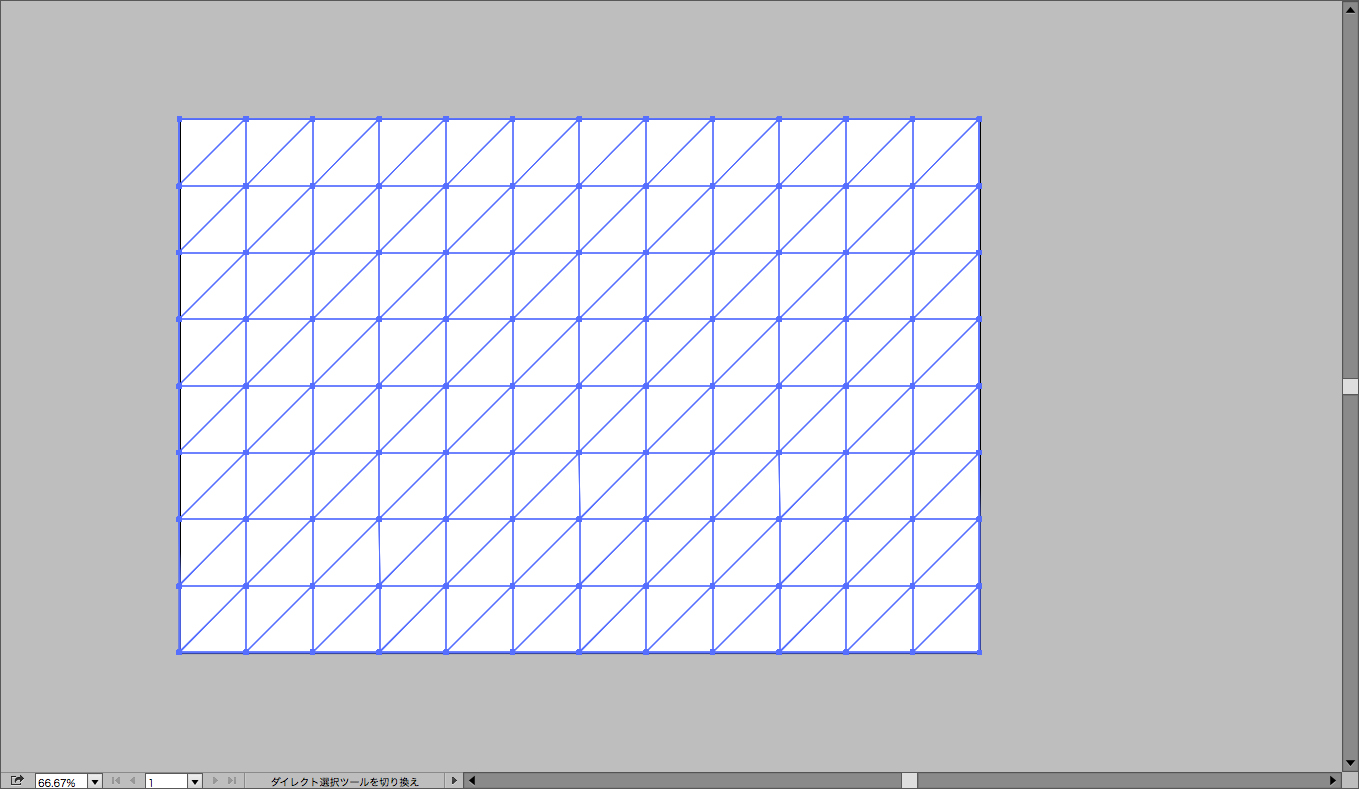The image size is (1359, 789).
Task: Select the top-left anchor point of the grid
Action: click(180, 119)
